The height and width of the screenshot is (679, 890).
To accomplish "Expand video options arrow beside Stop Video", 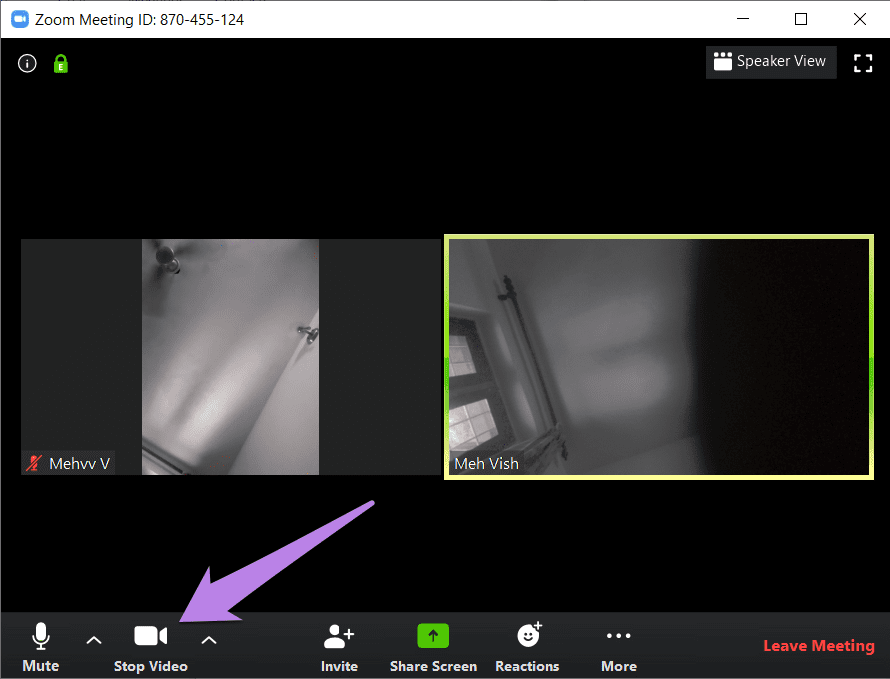I will (208, 640).
